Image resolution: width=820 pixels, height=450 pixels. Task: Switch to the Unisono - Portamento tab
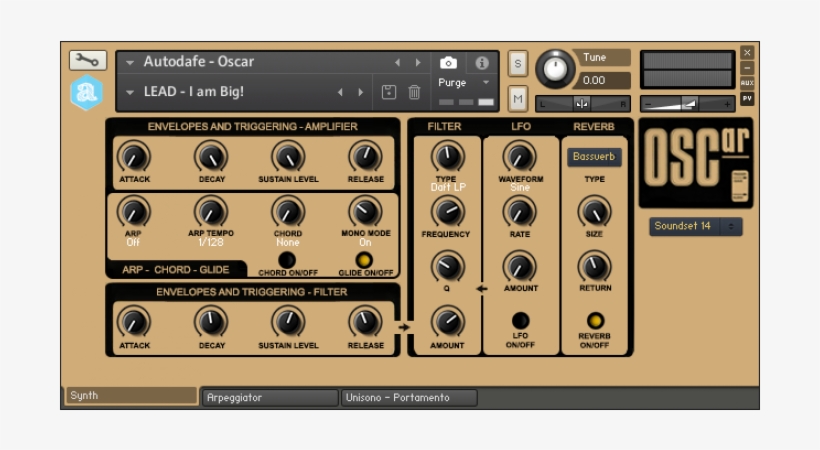tap(408, 398)
